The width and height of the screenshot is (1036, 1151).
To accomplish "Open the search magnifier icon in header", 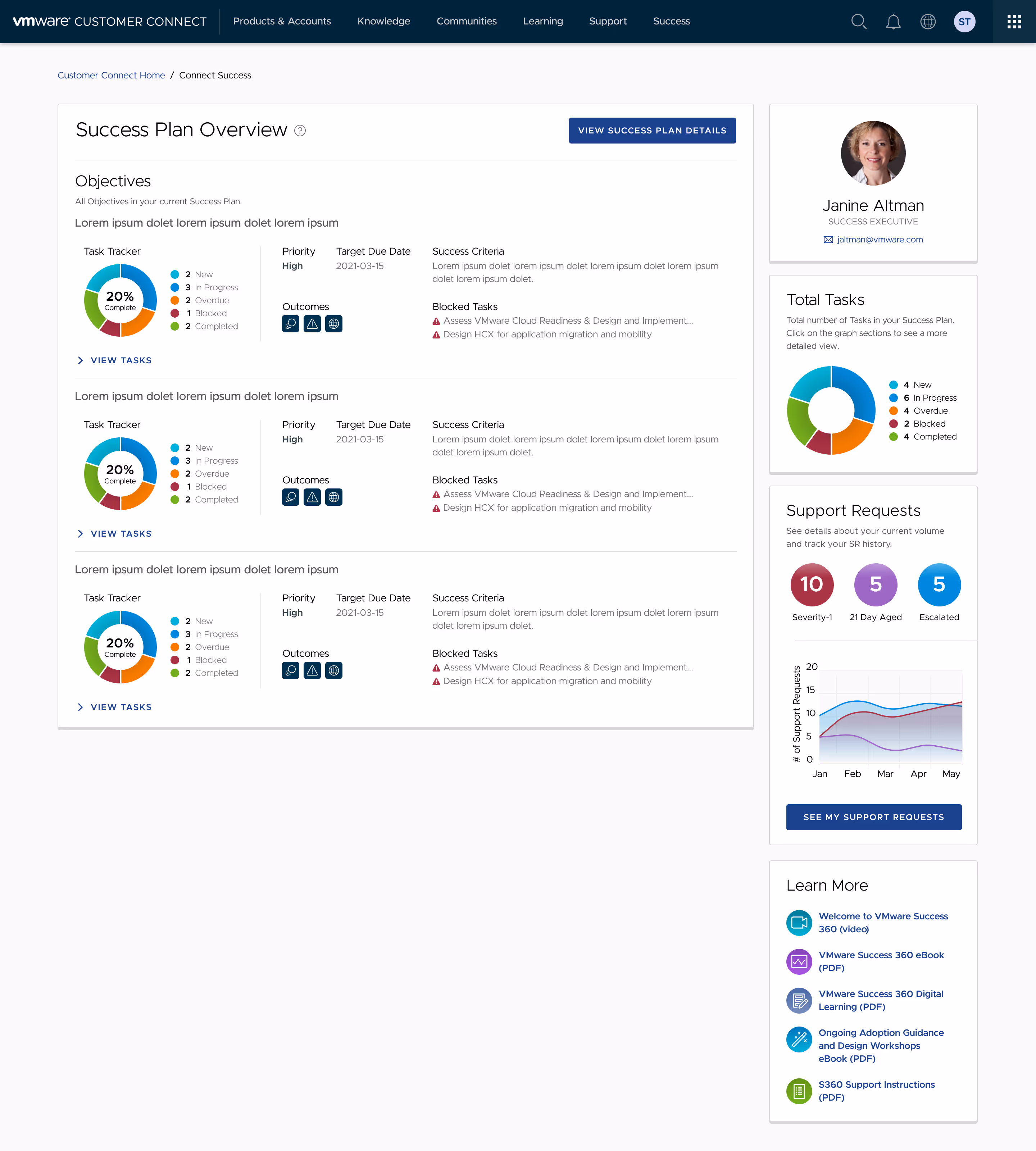I will click(858, 22).
